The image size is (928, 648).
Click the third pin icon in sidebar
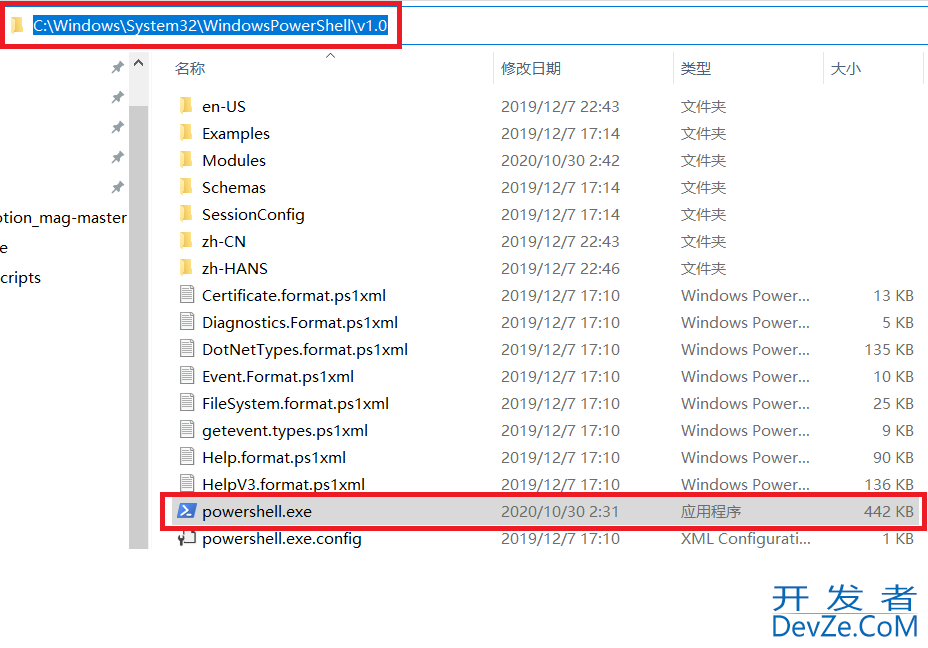click(118, 127)
